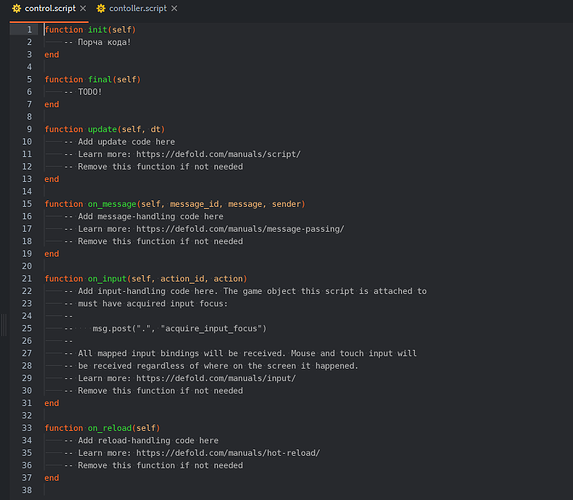
Task: Click line number 21 in the gutter
Action: [x=27, y=279]
